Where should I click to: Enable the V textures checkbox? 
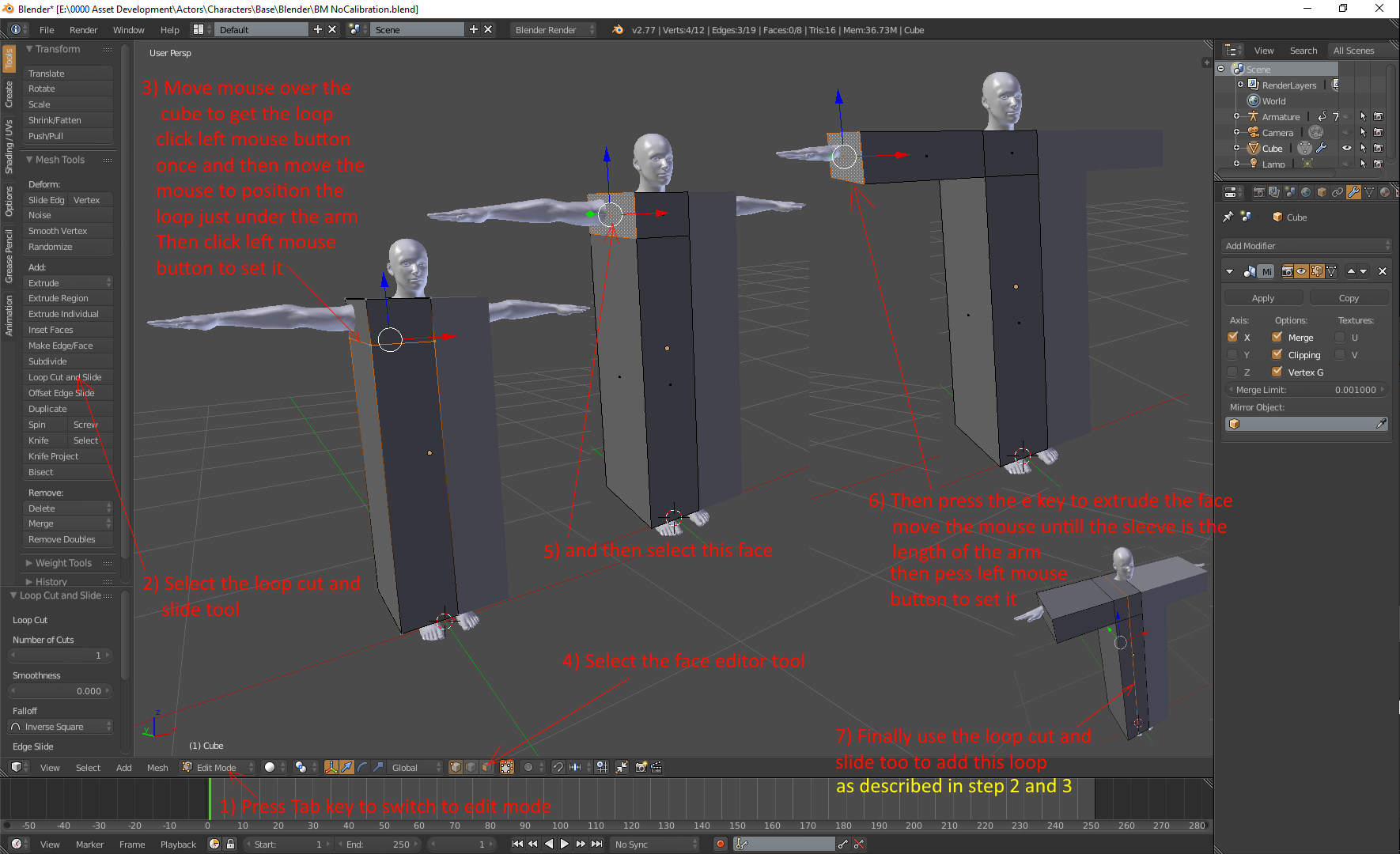click(x=1340, y=354)
